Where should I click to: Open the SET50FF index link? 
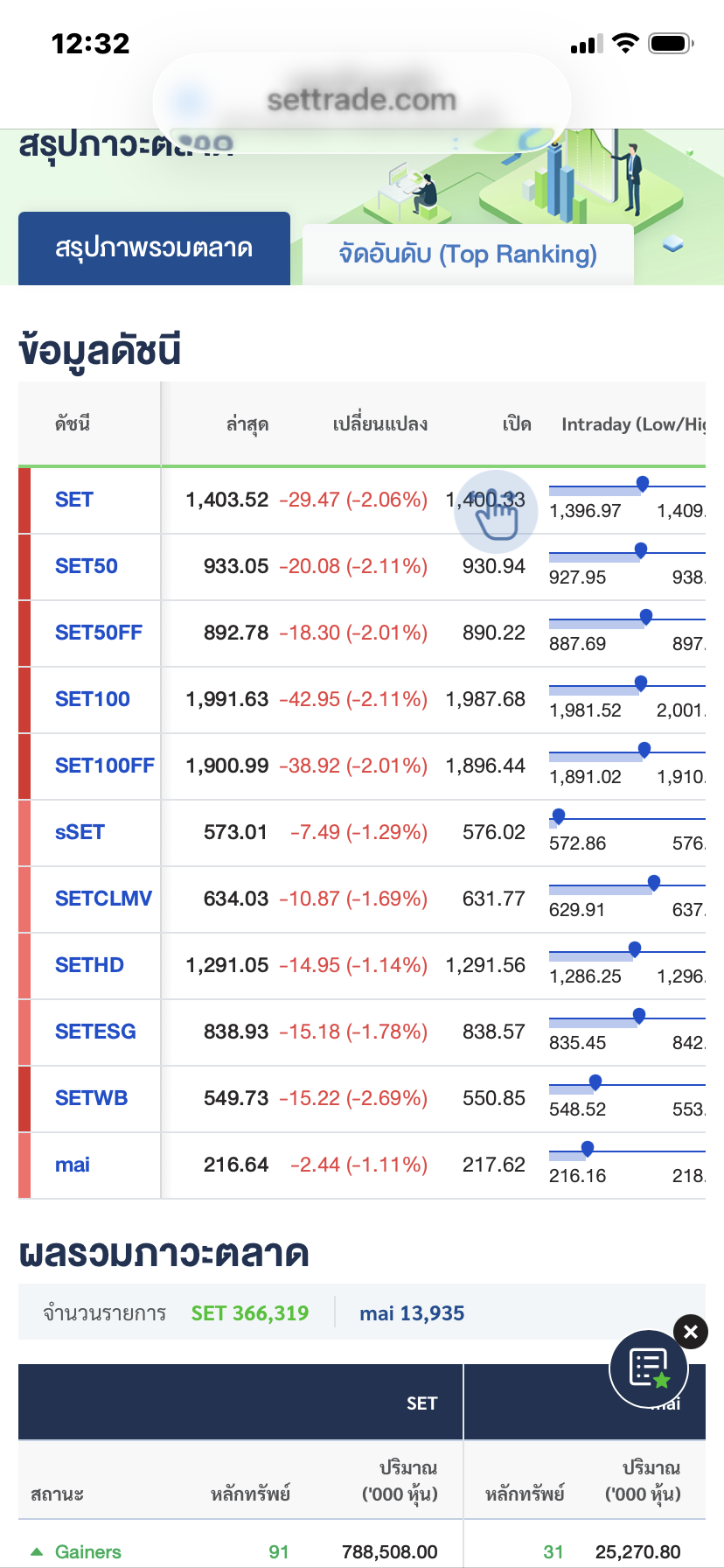tap(99, 633)
